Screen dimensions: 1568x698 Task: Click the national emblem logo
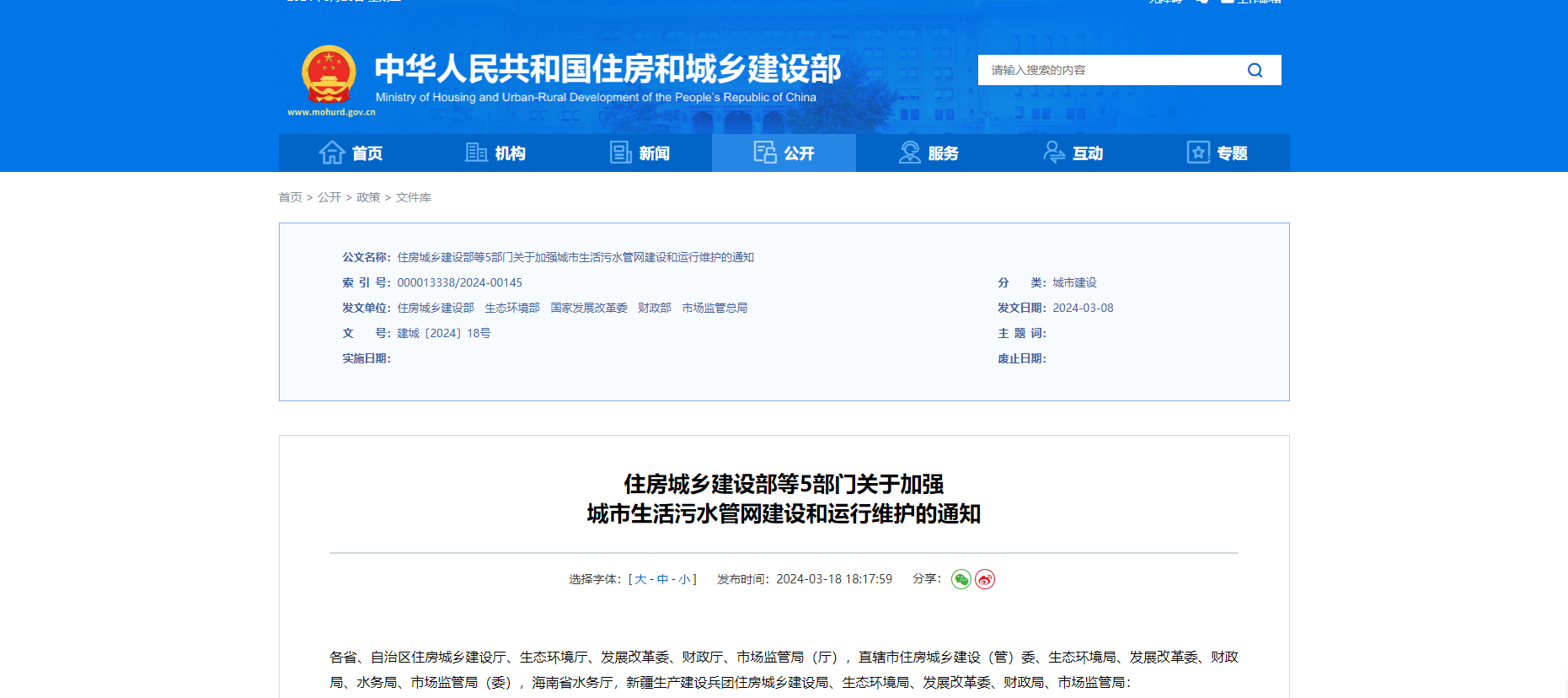[x=329, y=75]
